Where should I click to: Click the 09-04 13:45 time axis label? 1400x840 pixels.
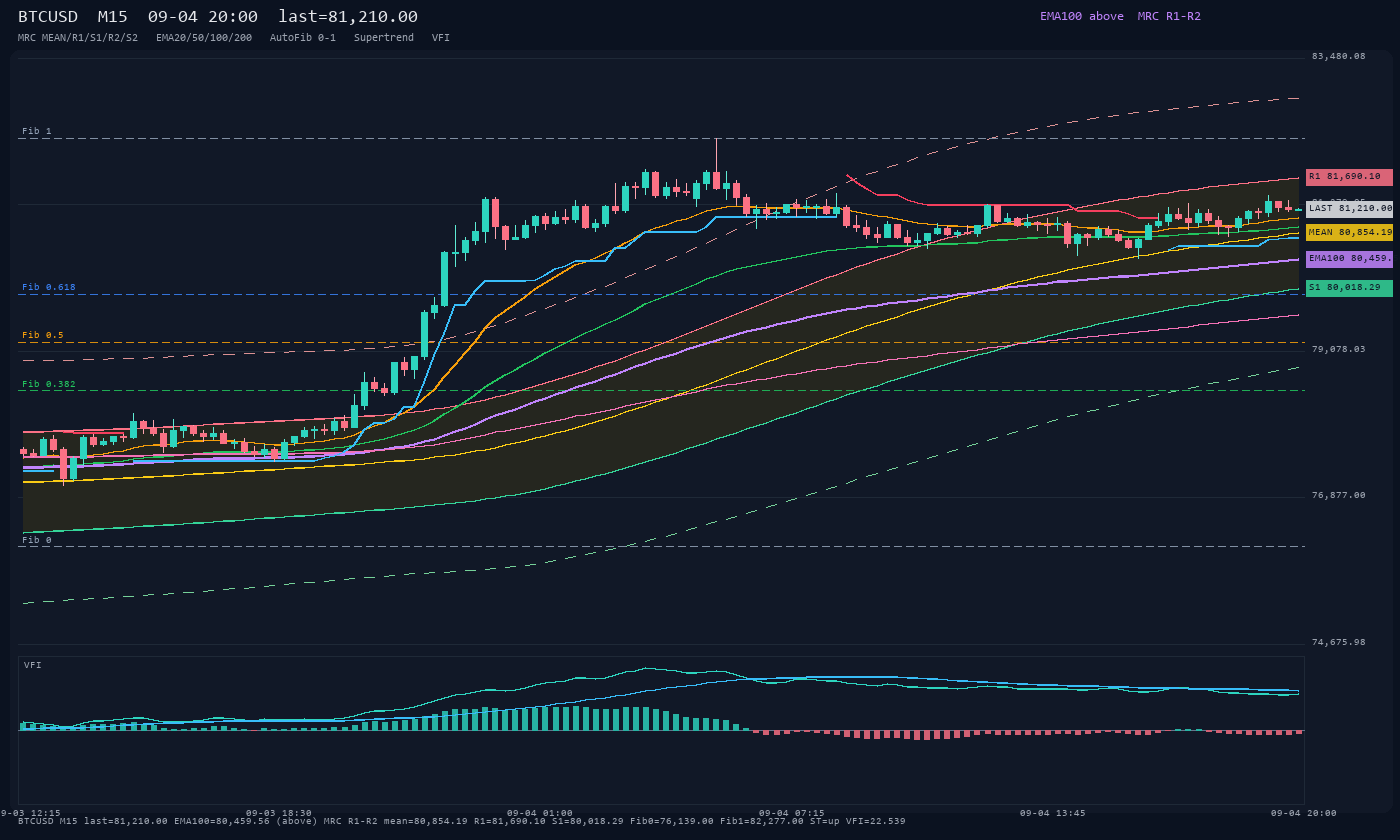pos(1053,813)
